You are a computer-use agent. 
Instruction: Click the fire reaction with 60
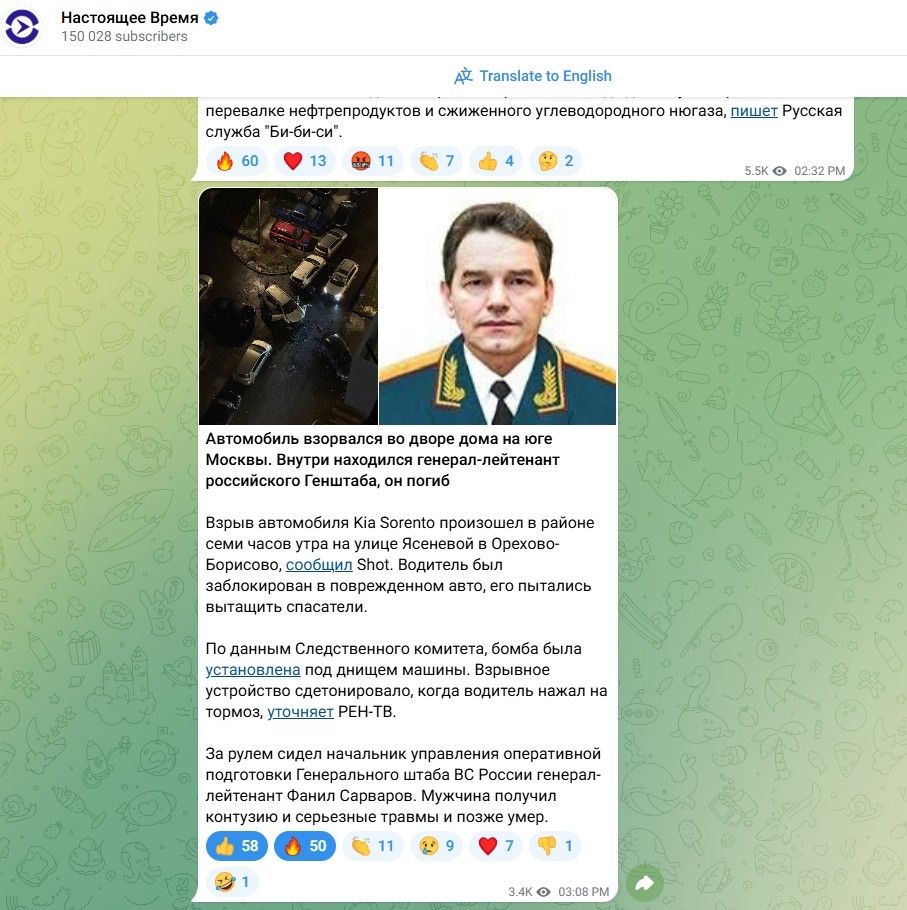[x=237, y=161]
